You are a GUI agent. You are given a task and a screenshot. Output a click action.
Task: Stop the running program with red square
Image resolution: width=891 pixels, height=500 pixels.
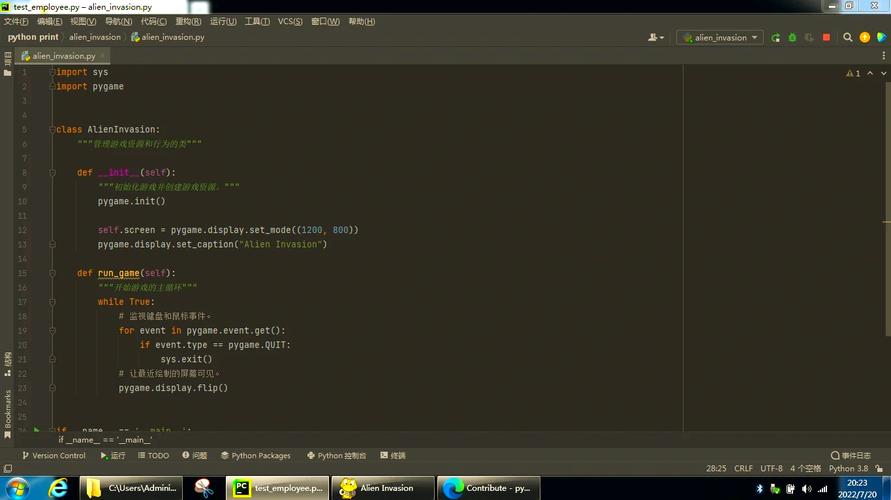point(826,37)
